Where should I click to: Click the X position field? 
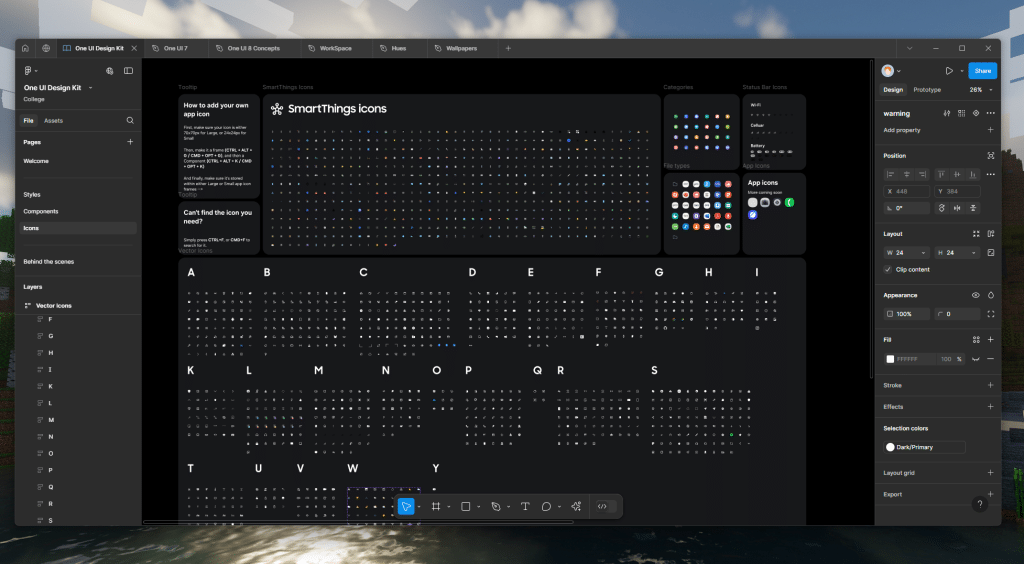(906, 191)
